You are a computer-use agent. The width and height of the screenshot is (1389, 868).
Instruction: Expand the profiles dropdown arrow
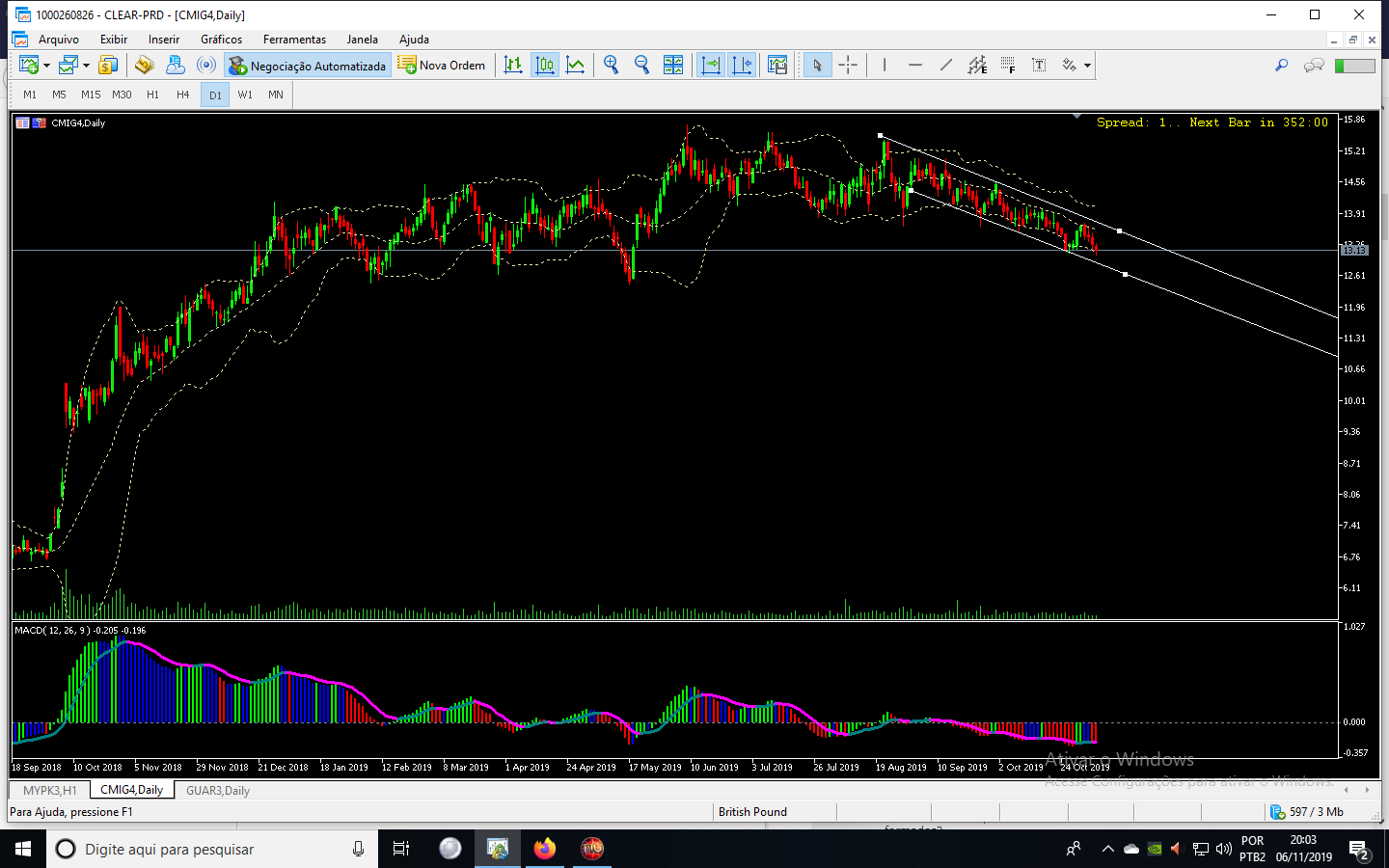(x=86, y=66)
